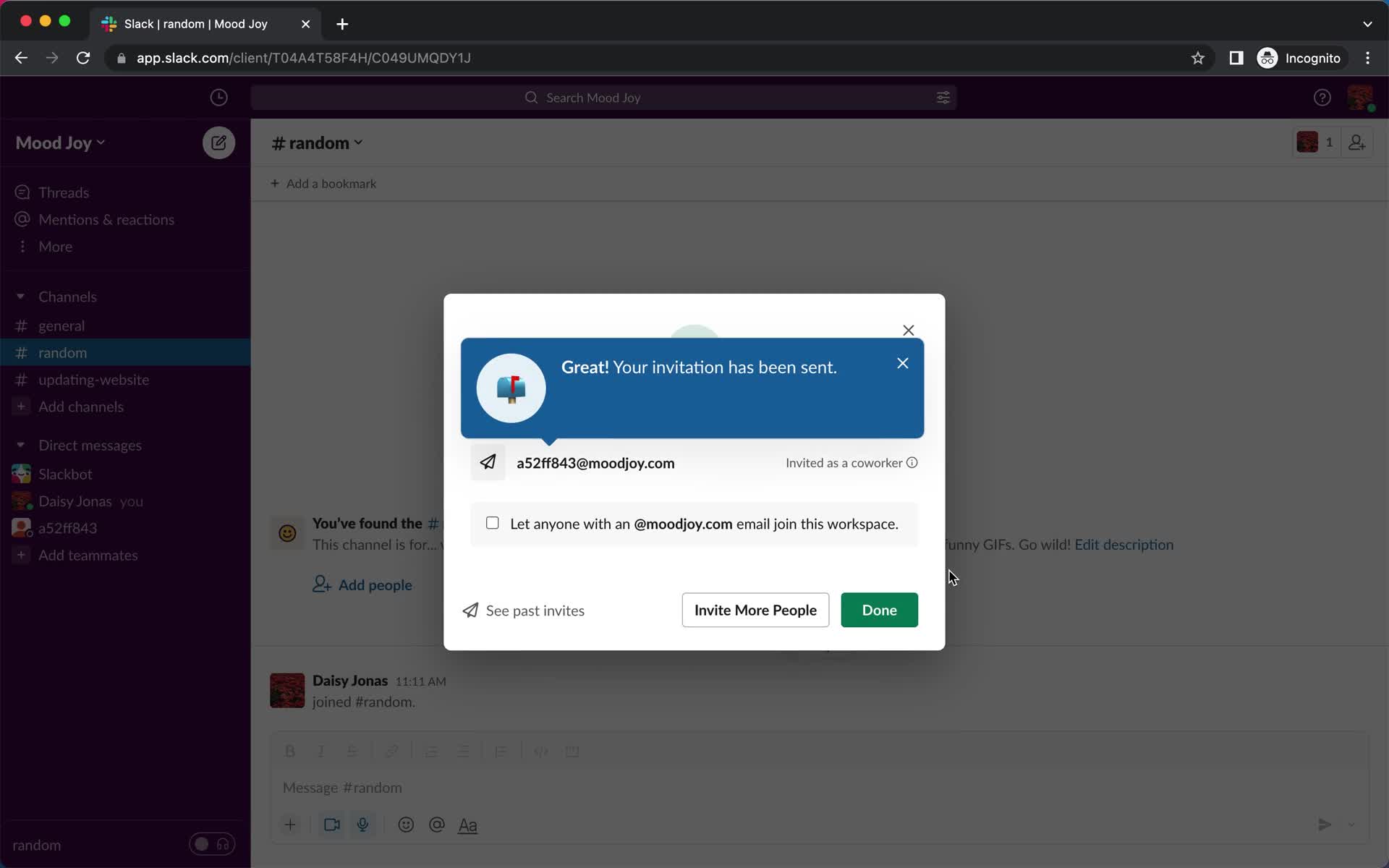The width and height of the screenshot is (1389, 868).
Task: Click the See past invites link
Action: [x=524, y=610]
